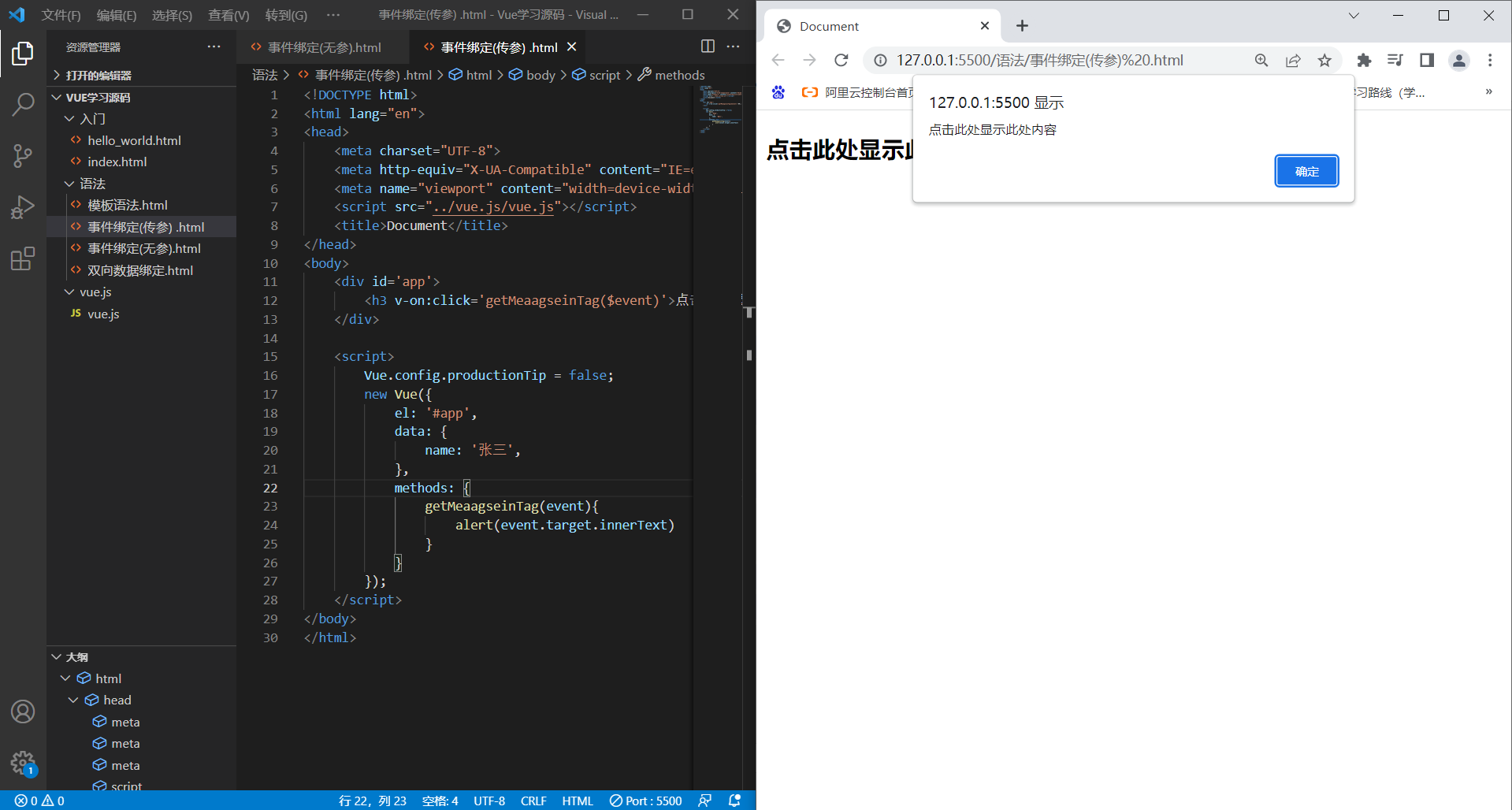Switch to 事件绑定(无参).html editor tab

[x=323, y=47]
